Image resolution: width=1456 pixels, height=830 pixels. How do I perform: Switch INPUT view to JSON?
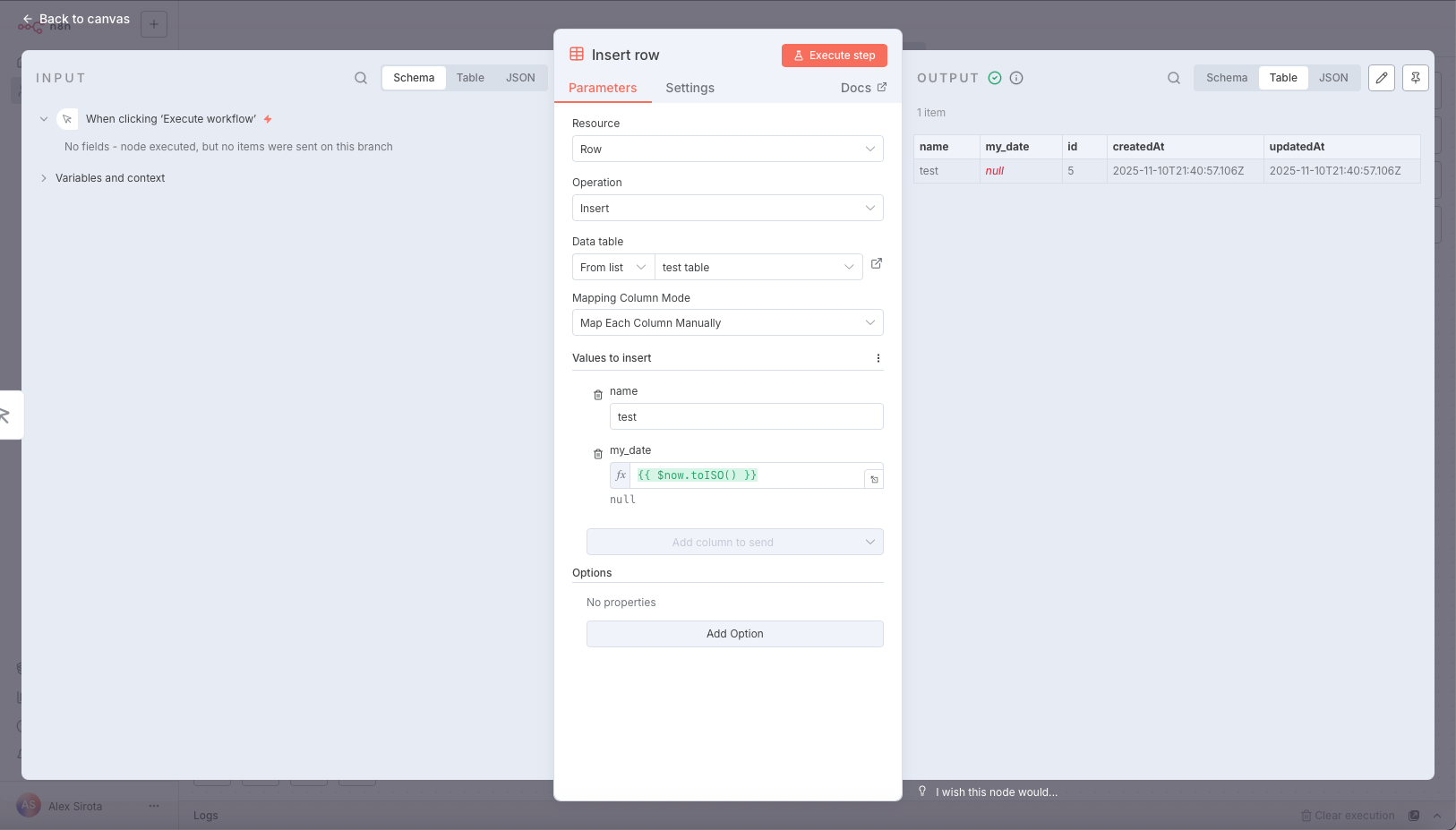(520, 78)
